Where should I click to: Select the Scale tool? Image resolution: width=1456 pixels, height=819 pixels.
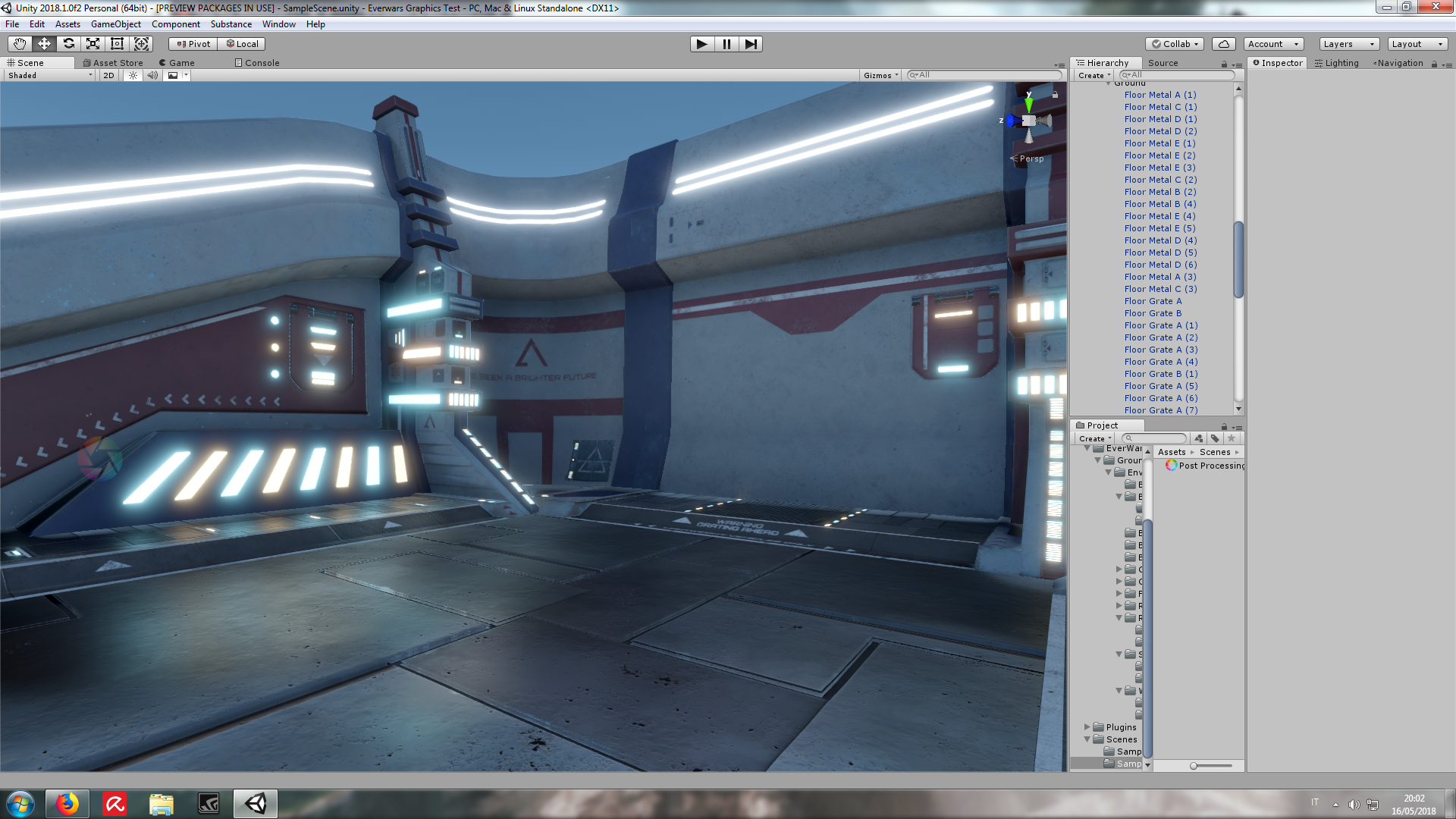coord(93,44)
